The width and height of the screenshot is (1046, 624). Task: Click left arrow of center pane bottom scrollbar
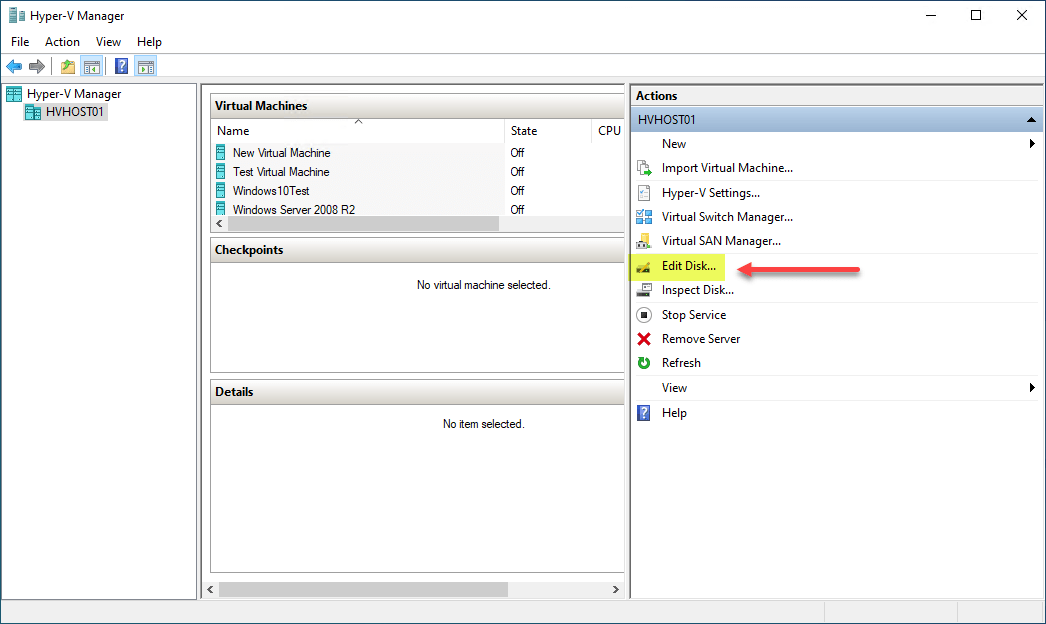pos(211,589)
